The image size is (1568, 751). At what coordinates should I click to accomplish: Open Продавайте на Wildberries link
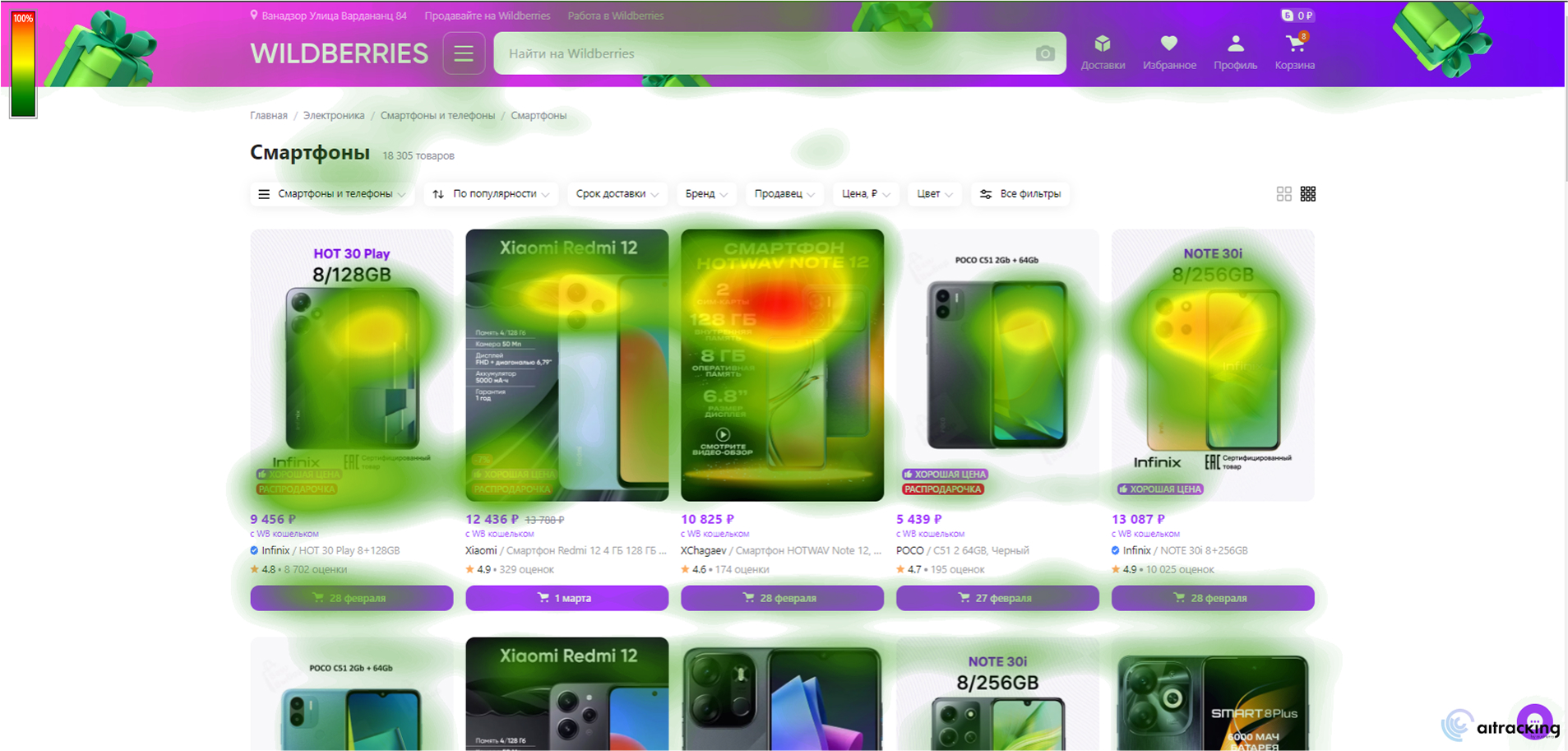(x=488, y=16)
